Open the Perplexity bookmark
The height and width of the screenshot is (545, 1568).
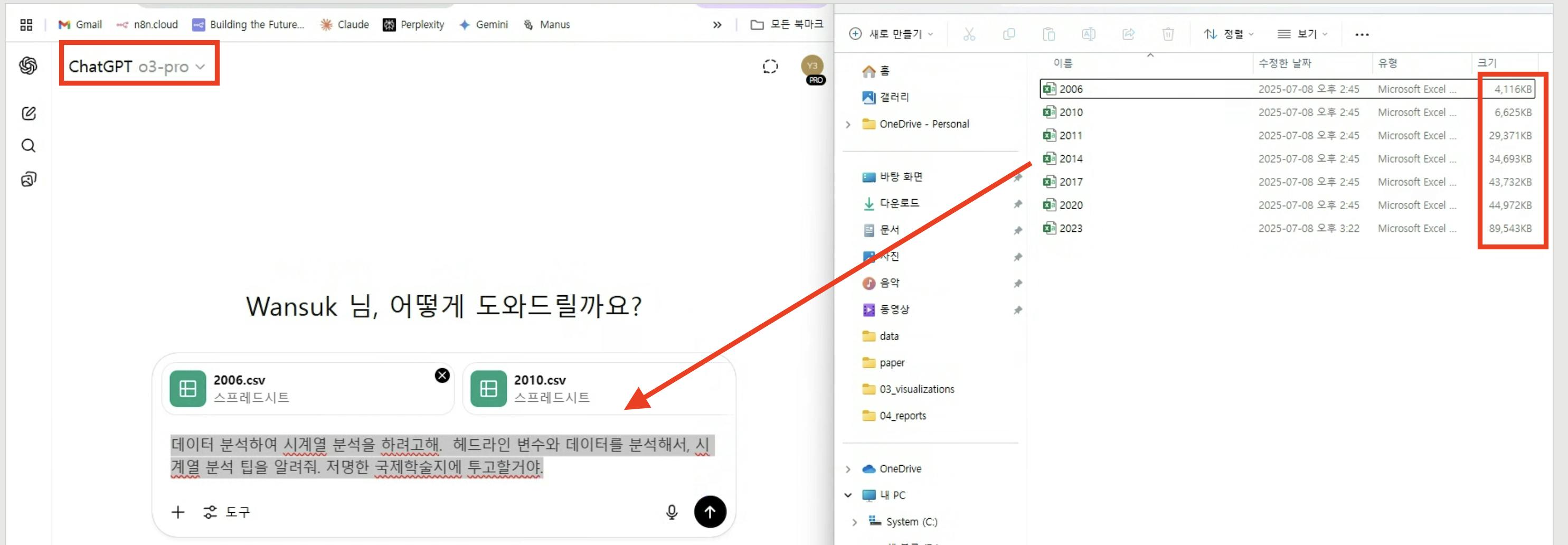(413, 24)
